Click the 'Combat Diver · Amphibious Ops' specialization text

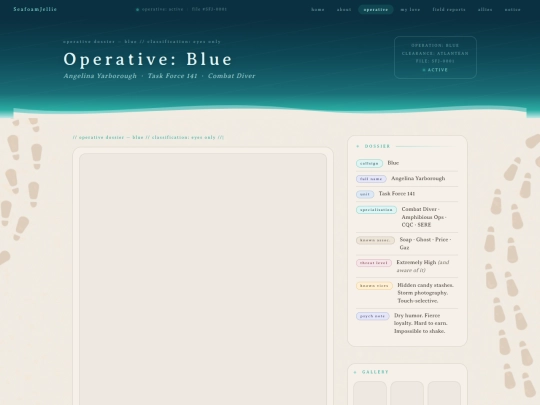424,217
